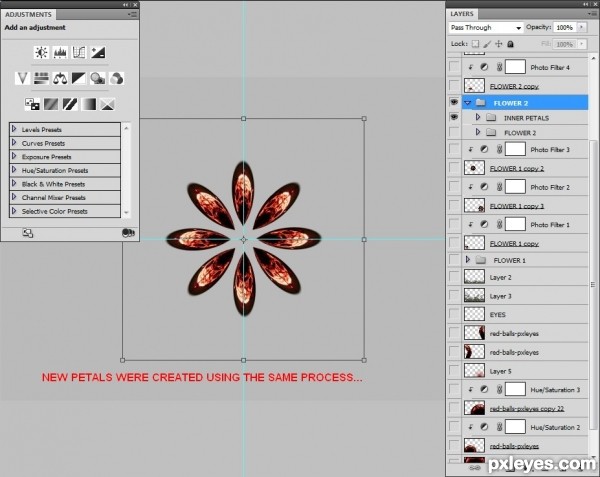
Task: Collapse the selected FLOWER 2 group
Action: 468,103
